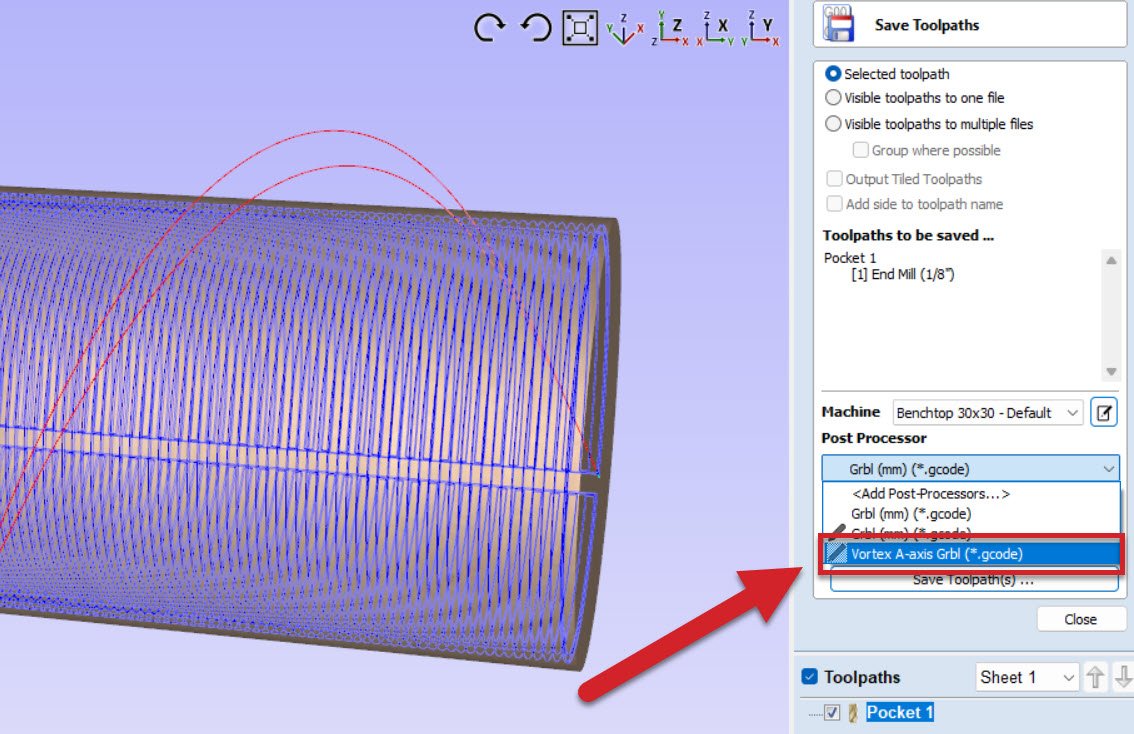Click the rotate counter-clockwise view icon
The height and width of the screenshot is (734, 1134).
536,28
